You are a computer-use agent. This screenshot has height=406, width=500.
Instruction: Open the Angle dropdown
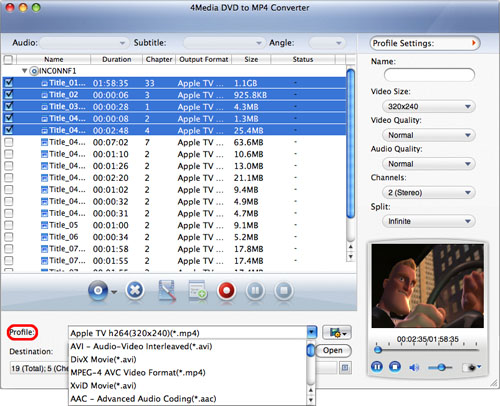tap(327, 43)
